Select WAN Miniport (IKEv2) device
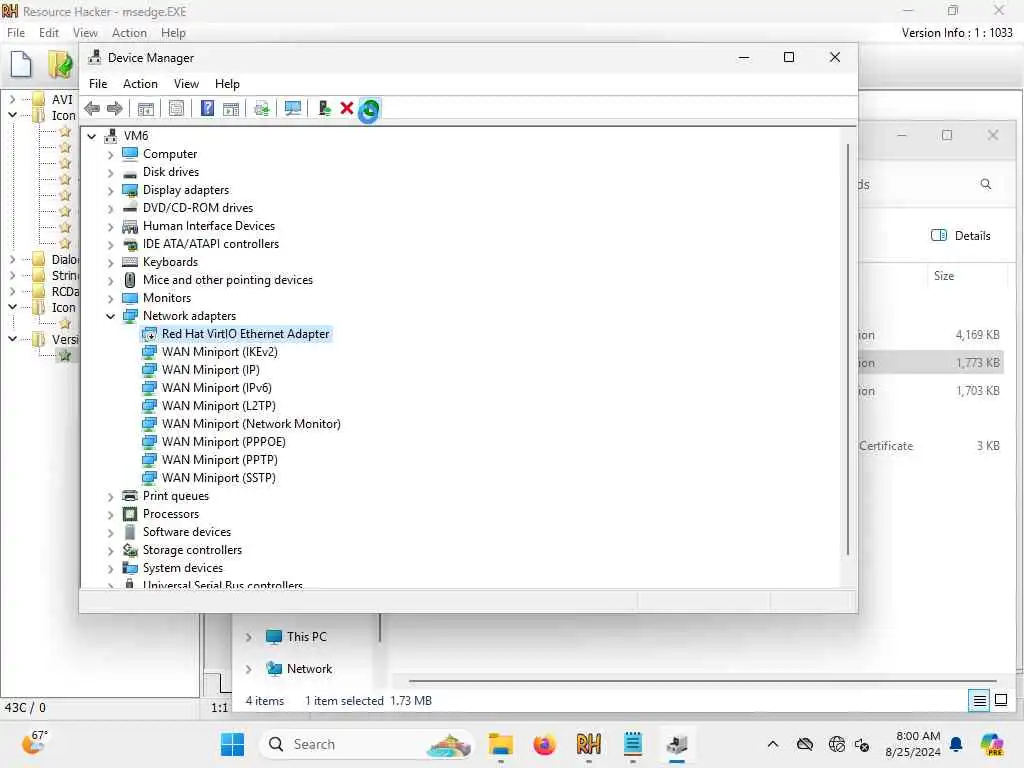Viewport: 1024px width, 768px height. 219,352
